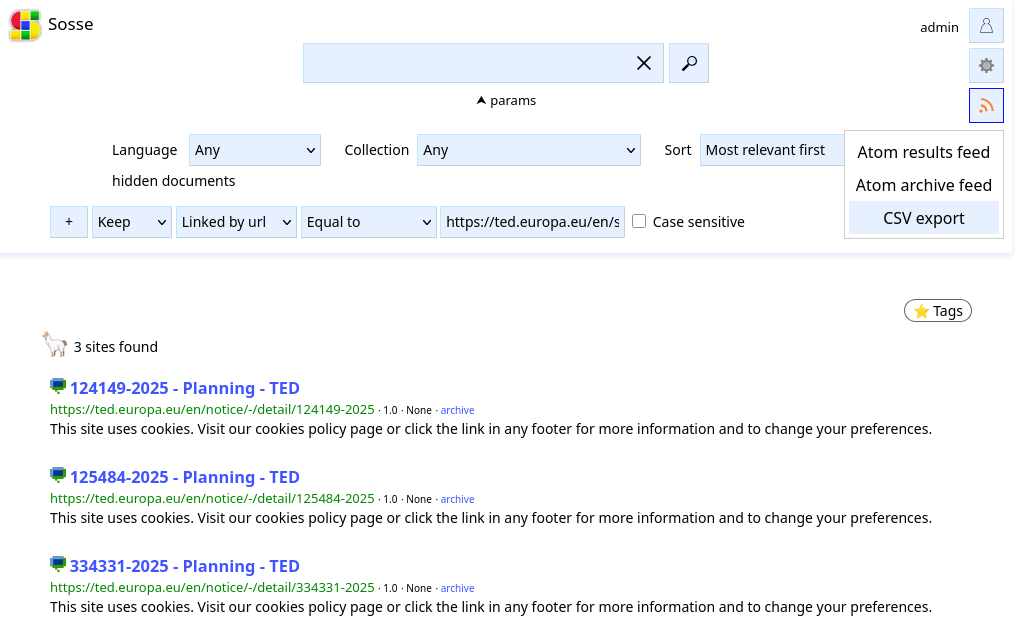Image resolution: width=1024 pixels, height=633 pixels.
Task: Click the admin username label
Action: [939, 27]
